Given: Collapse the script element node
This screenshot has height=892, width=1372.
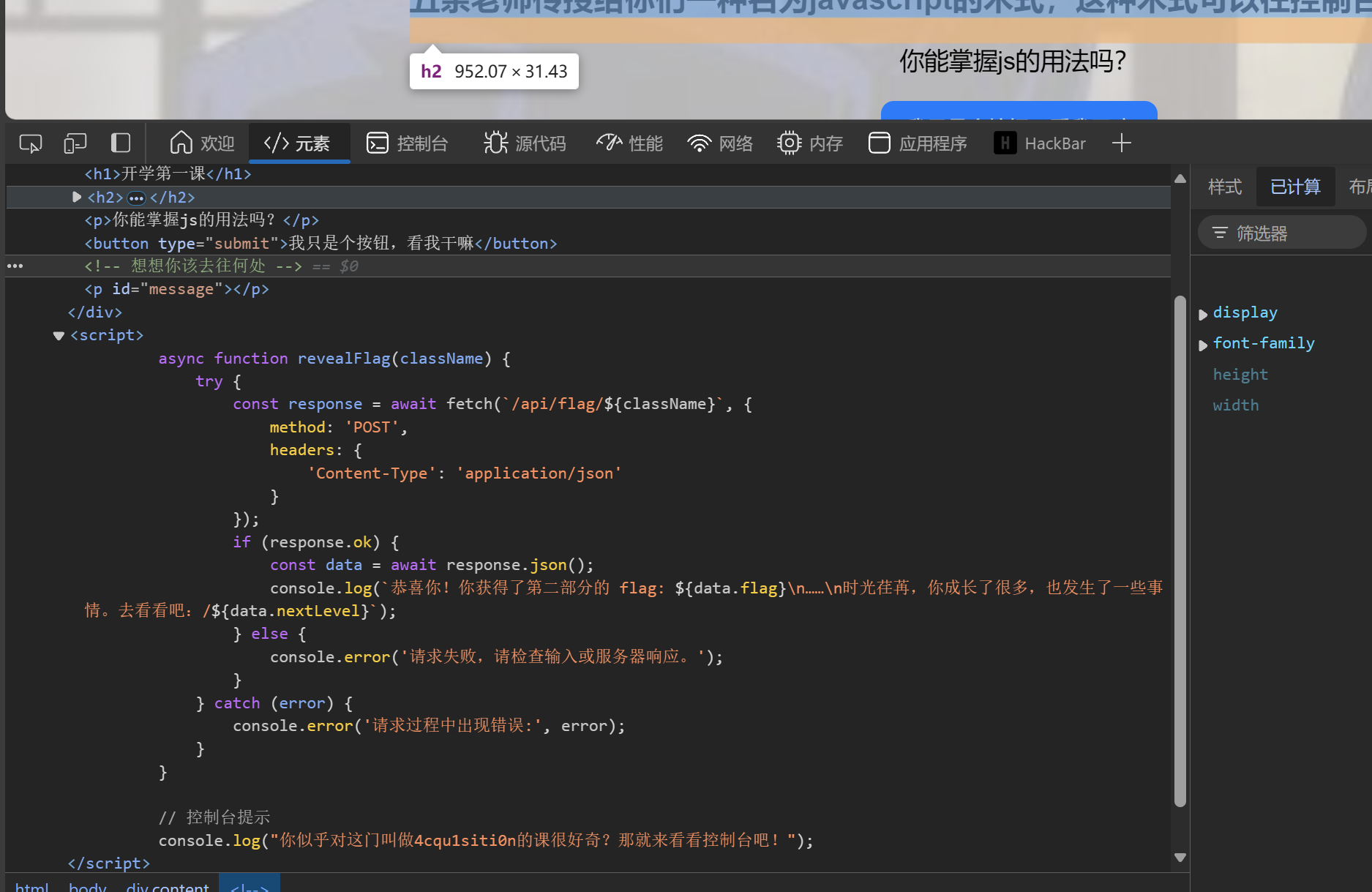Looking at the screenshot, I should click(59, 336).
